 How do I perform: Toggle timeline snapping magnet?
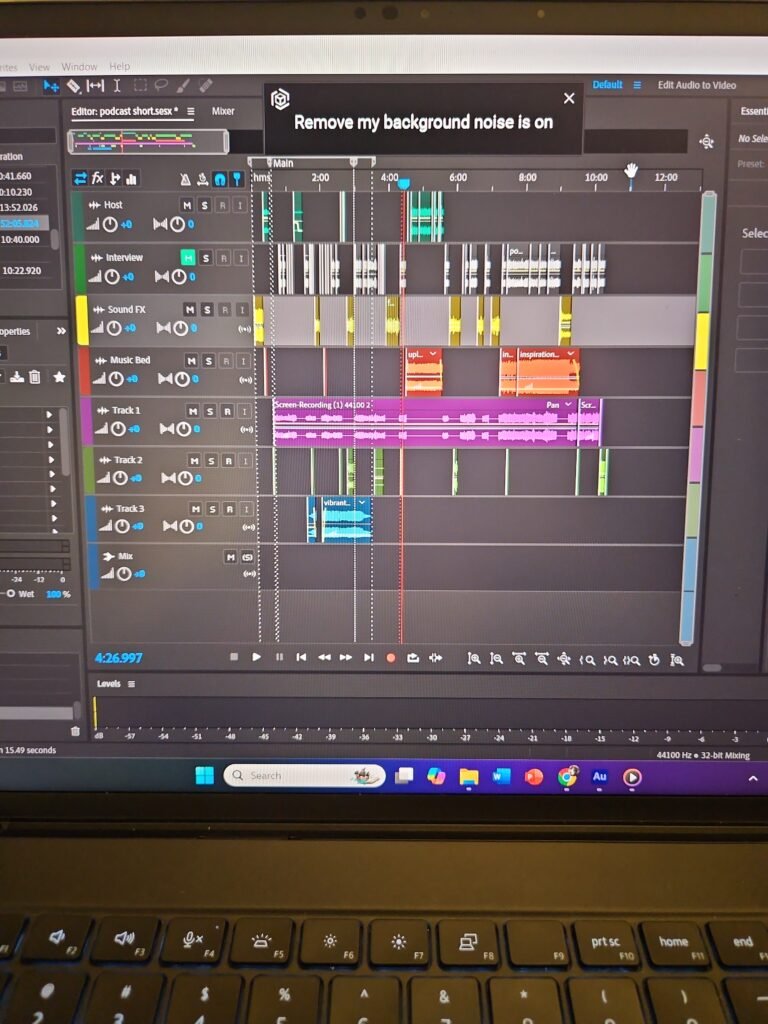coord(220,179)
